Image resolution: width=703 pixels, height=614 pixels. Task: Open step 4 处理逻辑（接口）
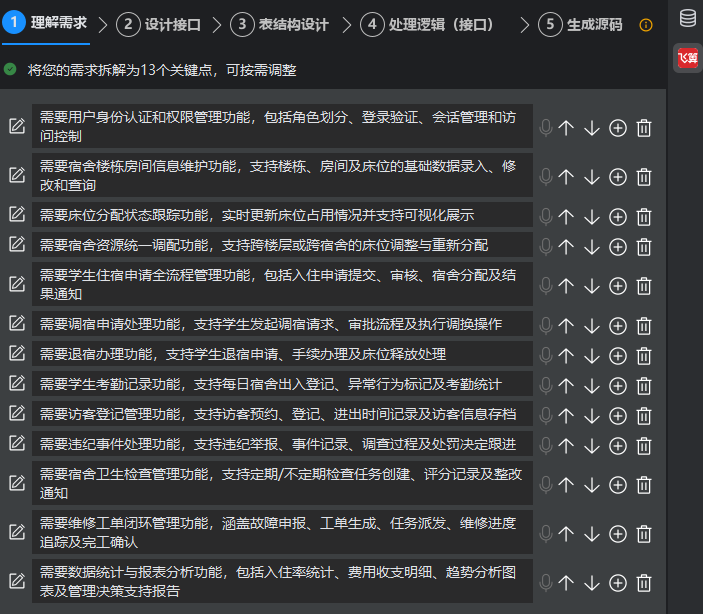[427, 24]
